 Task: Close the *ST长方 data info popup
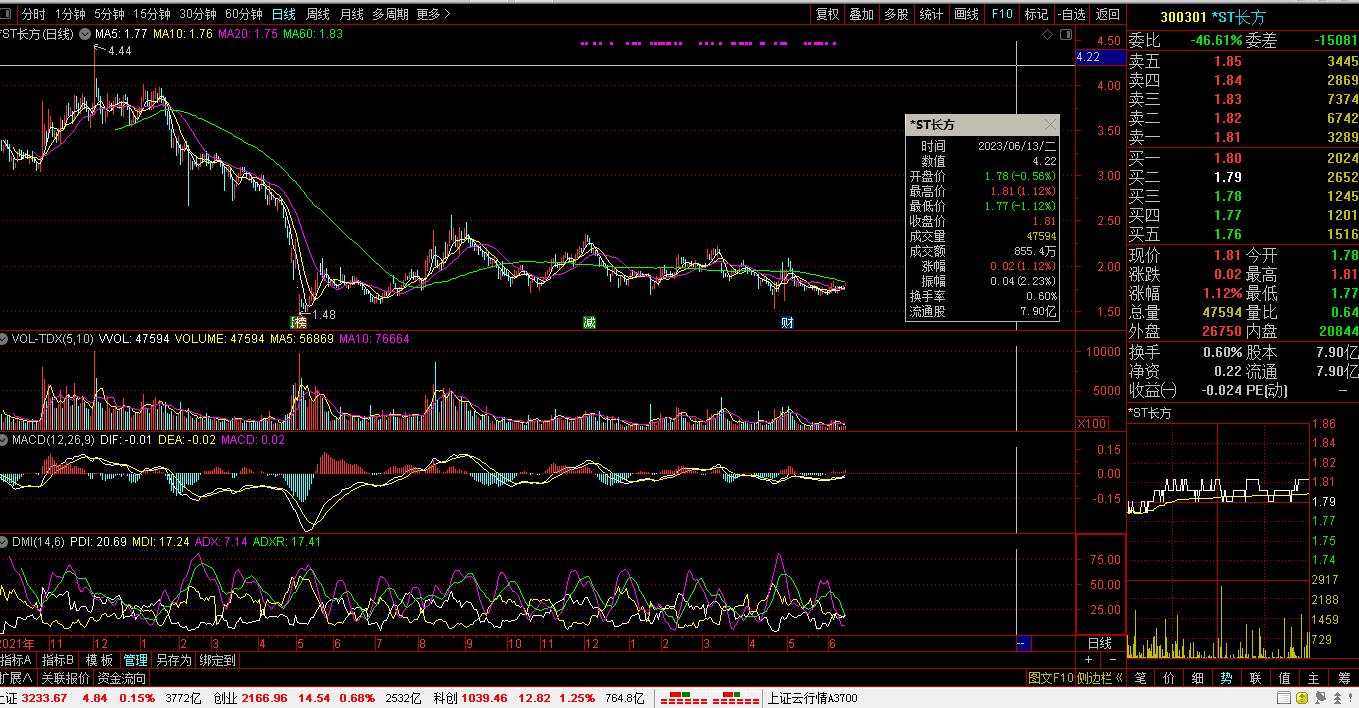tap(1049, 125)
